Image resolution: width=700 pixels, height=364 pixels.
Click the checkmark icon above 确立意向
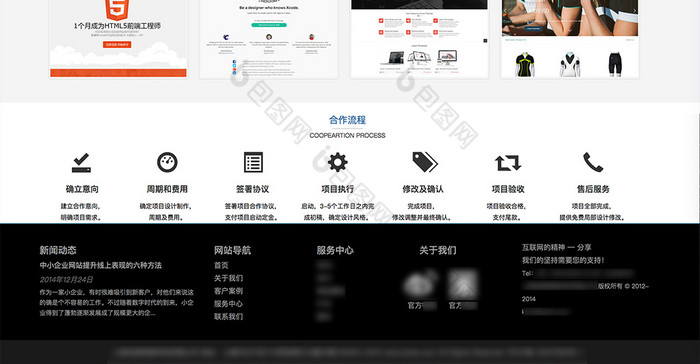point(81,163)
